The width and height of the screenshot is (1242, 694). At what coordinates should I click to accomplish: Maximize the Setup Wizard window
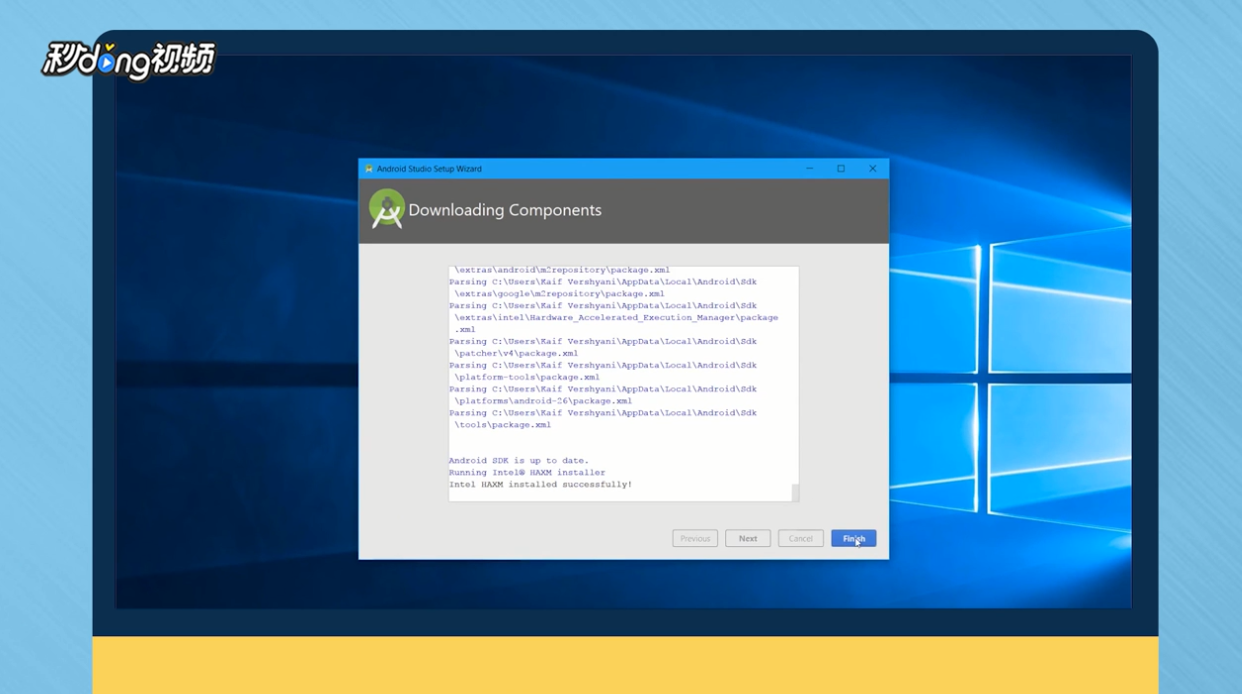(x=841, y=169)
